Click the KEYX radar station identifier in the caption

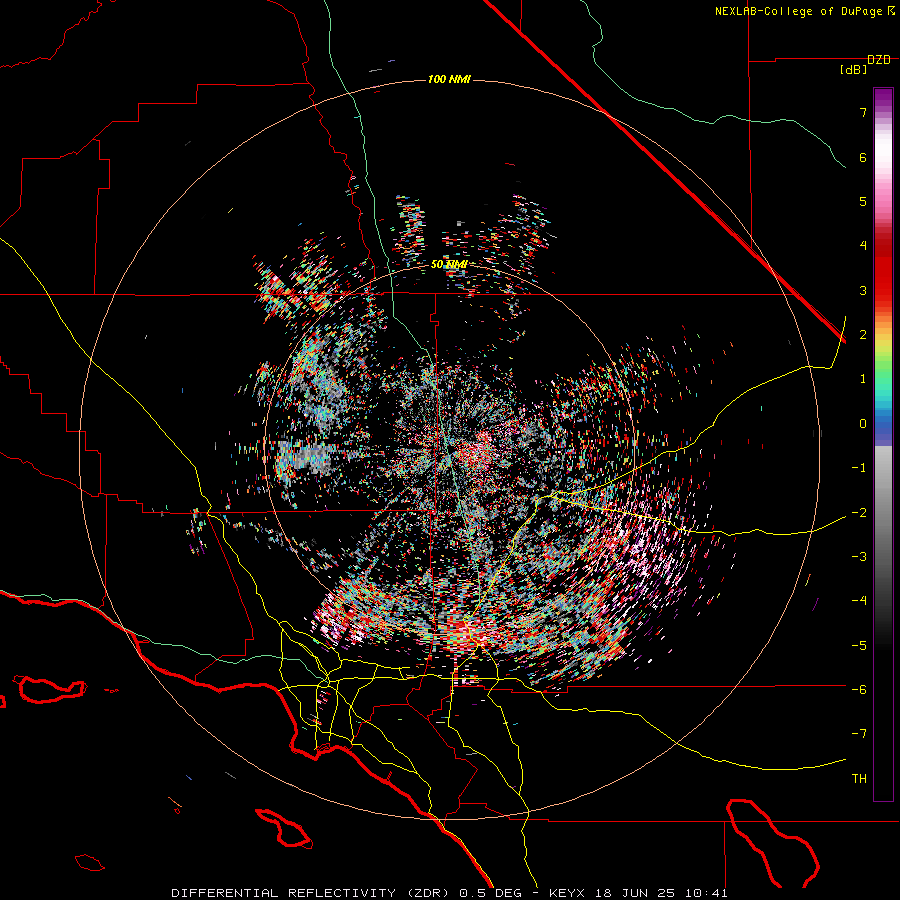click(567, 893)
